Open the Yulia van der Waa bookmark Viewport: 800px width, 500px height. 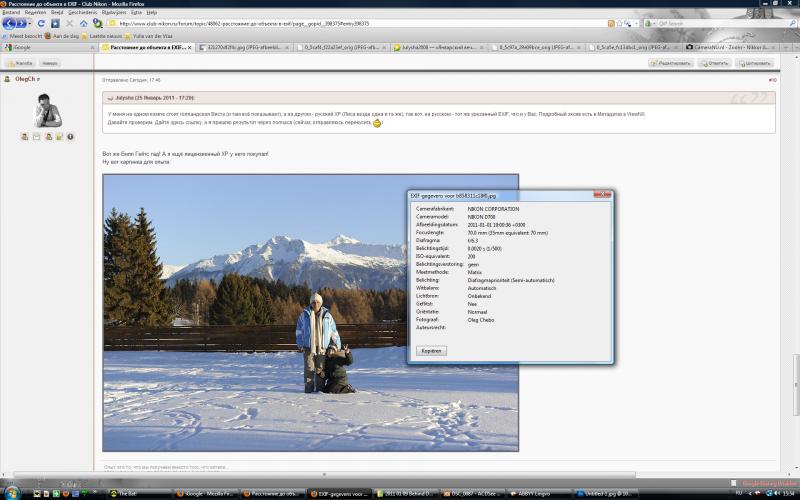148,36
